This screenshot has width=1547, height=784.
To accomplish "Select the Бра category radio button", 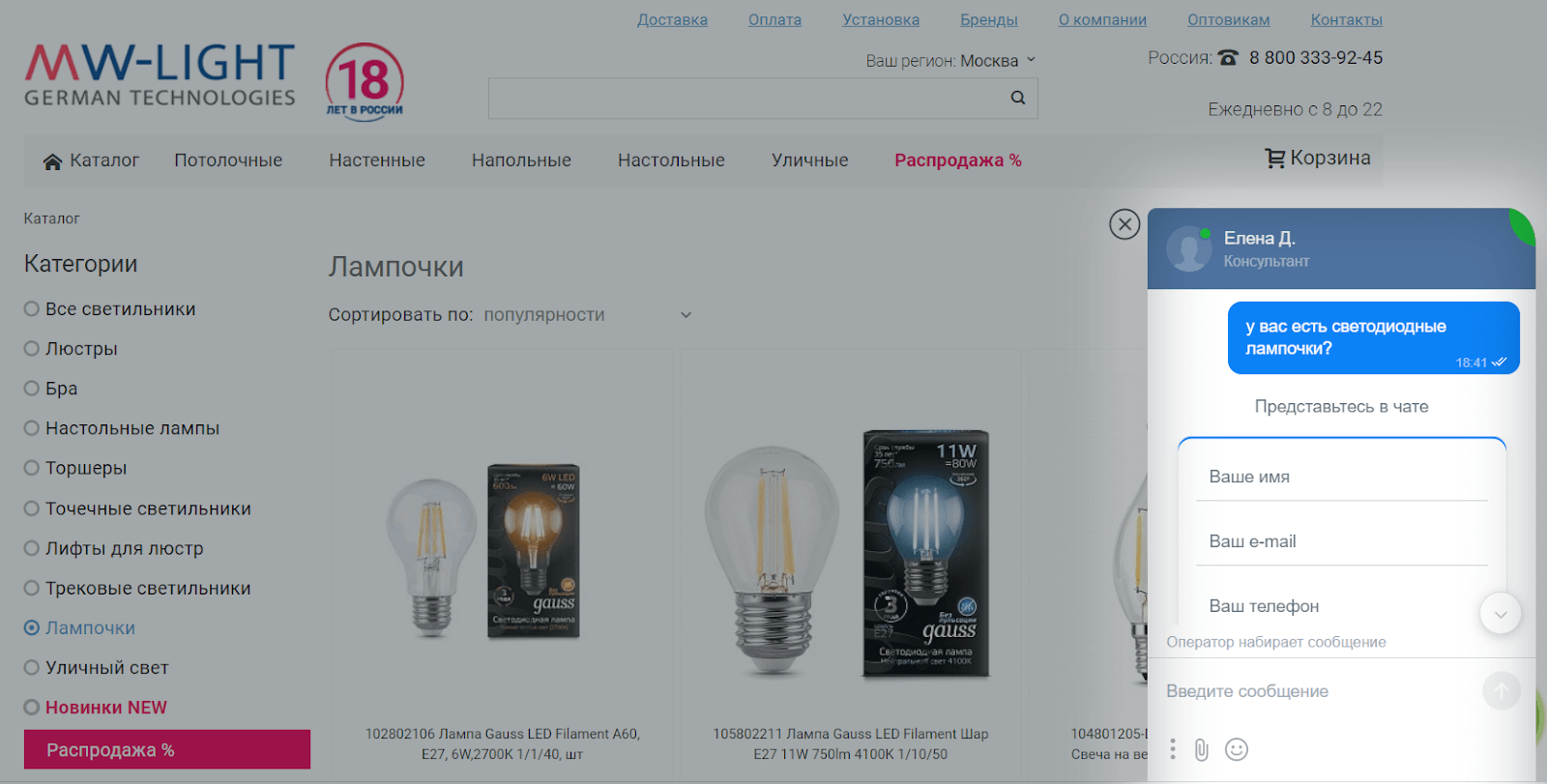I will 32,389.
